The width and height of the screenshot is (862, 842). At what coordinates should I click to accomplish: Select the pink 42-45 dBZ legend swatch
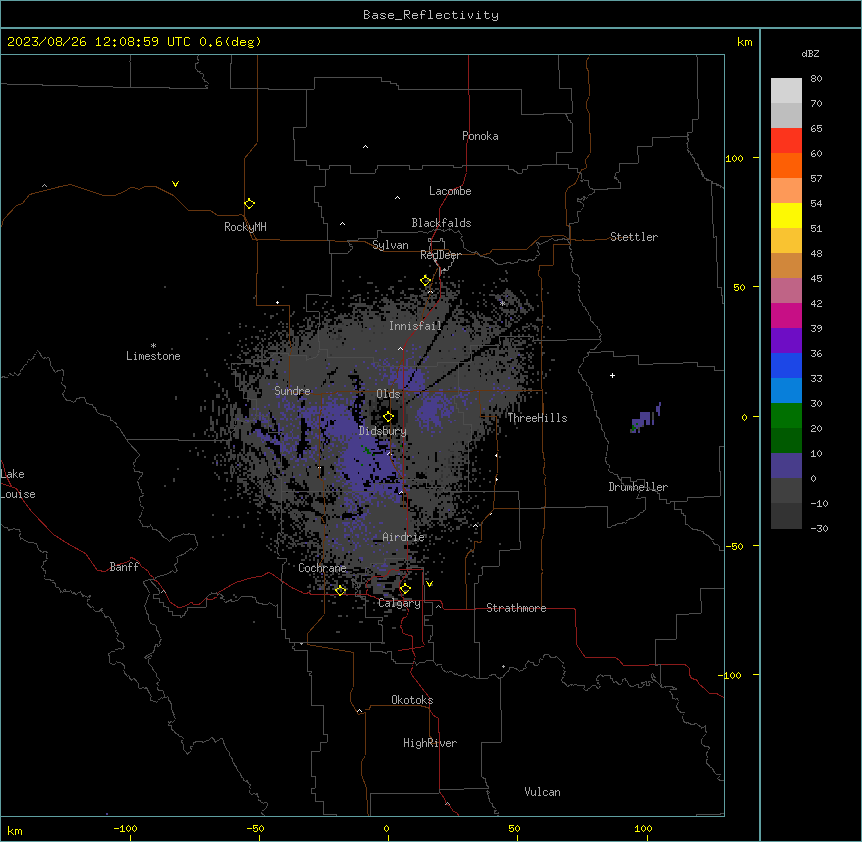[x=786, y=290]
